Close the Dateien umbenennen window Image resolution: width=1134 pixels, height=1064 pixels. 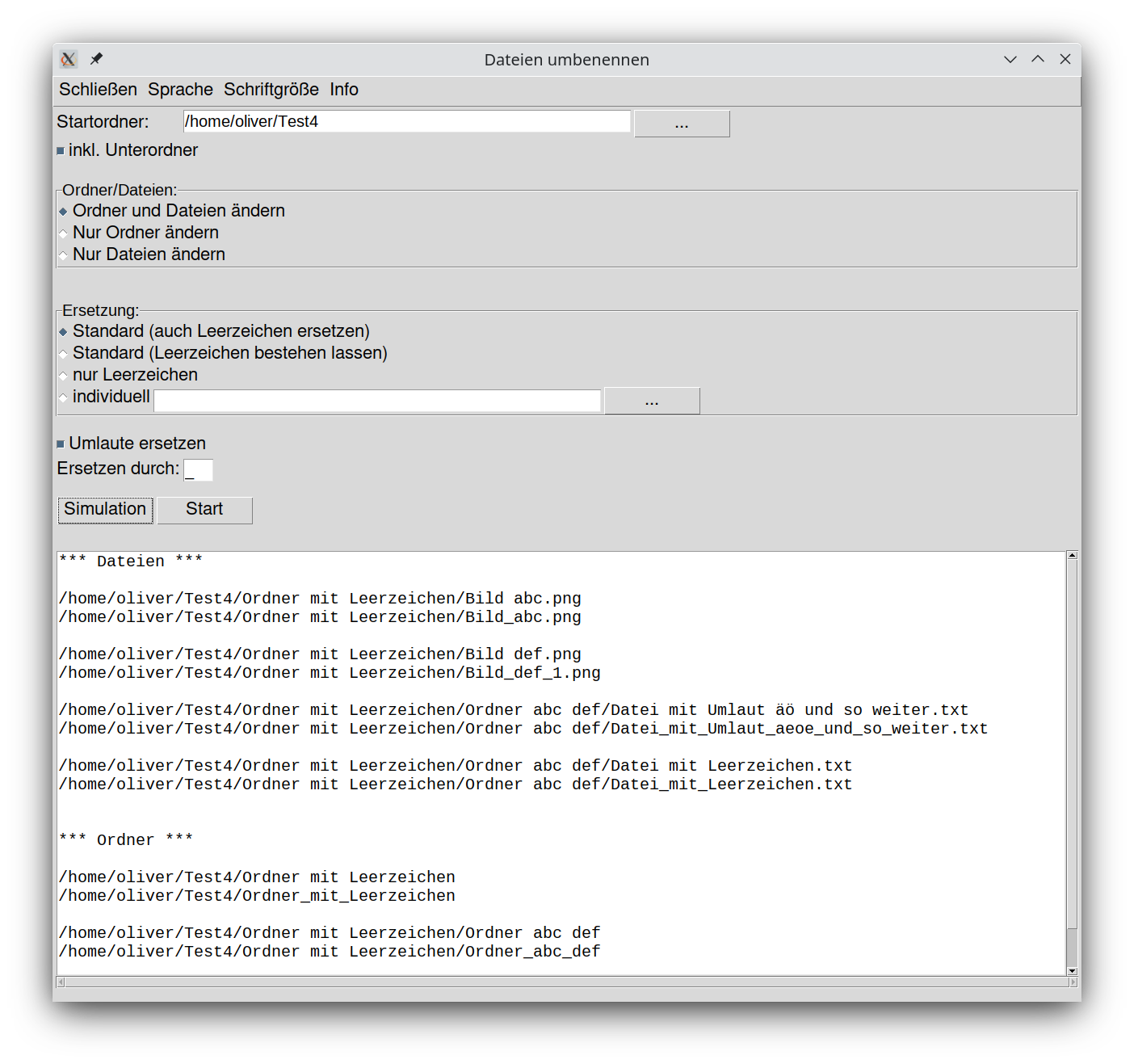pyautogui.click(x=1065, y=59)
